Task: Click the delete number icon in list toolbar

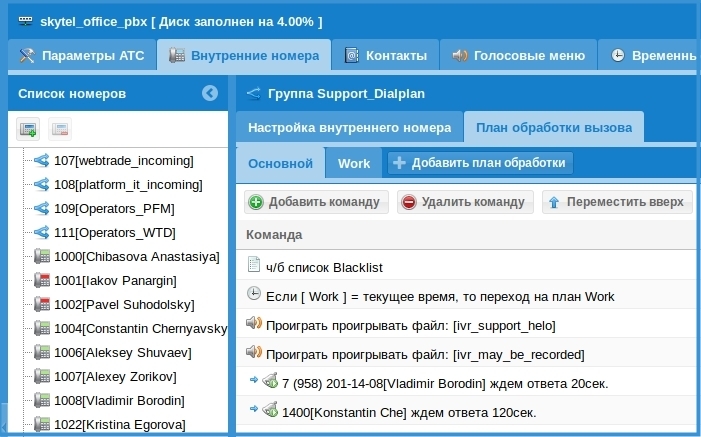Action: tap(60, 129)
